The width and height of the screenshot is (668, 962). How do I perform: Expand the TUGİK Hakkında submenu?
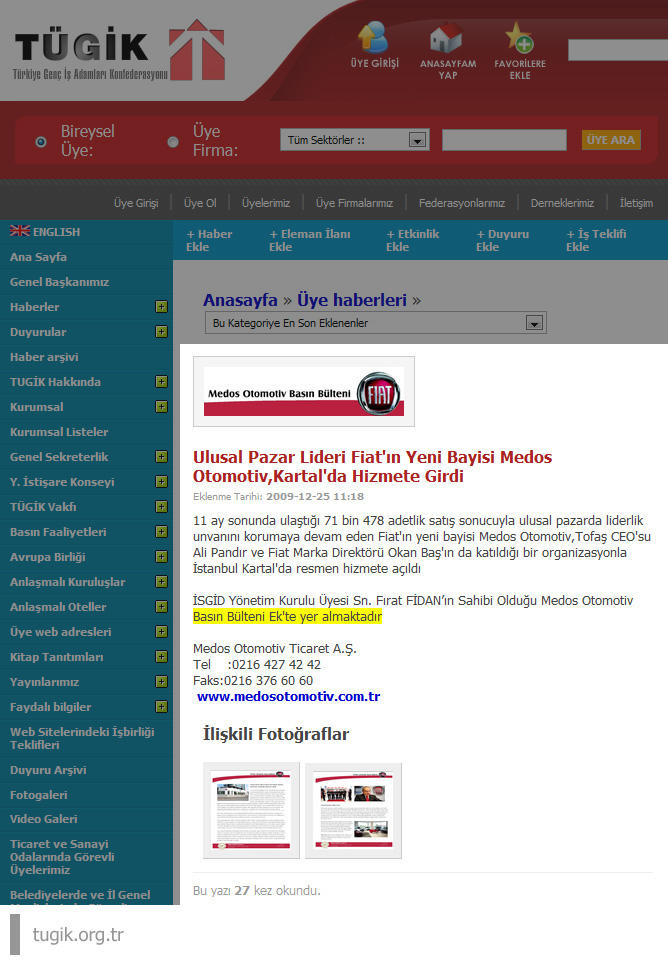point(161,382)
